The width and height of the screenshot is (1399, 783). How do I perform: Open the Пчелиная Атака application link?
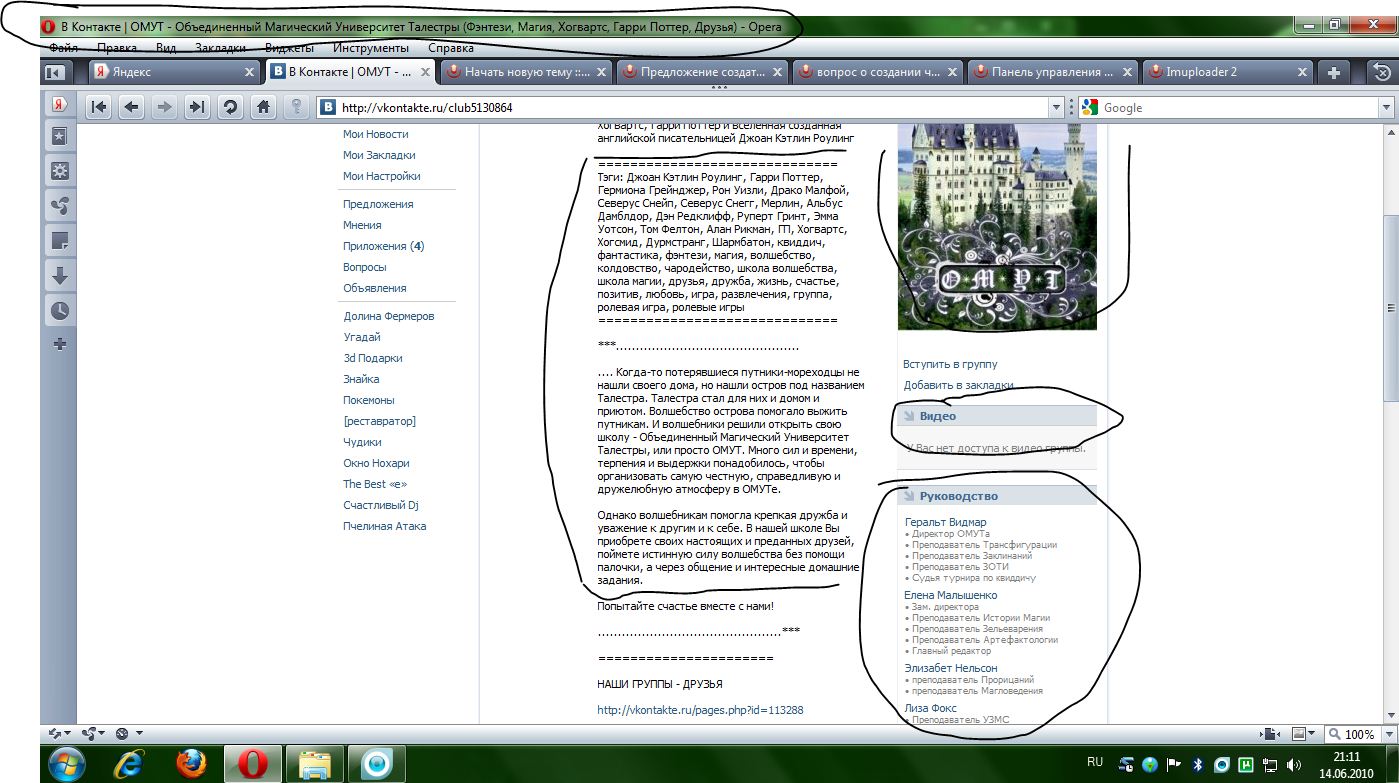coord(385,526)
